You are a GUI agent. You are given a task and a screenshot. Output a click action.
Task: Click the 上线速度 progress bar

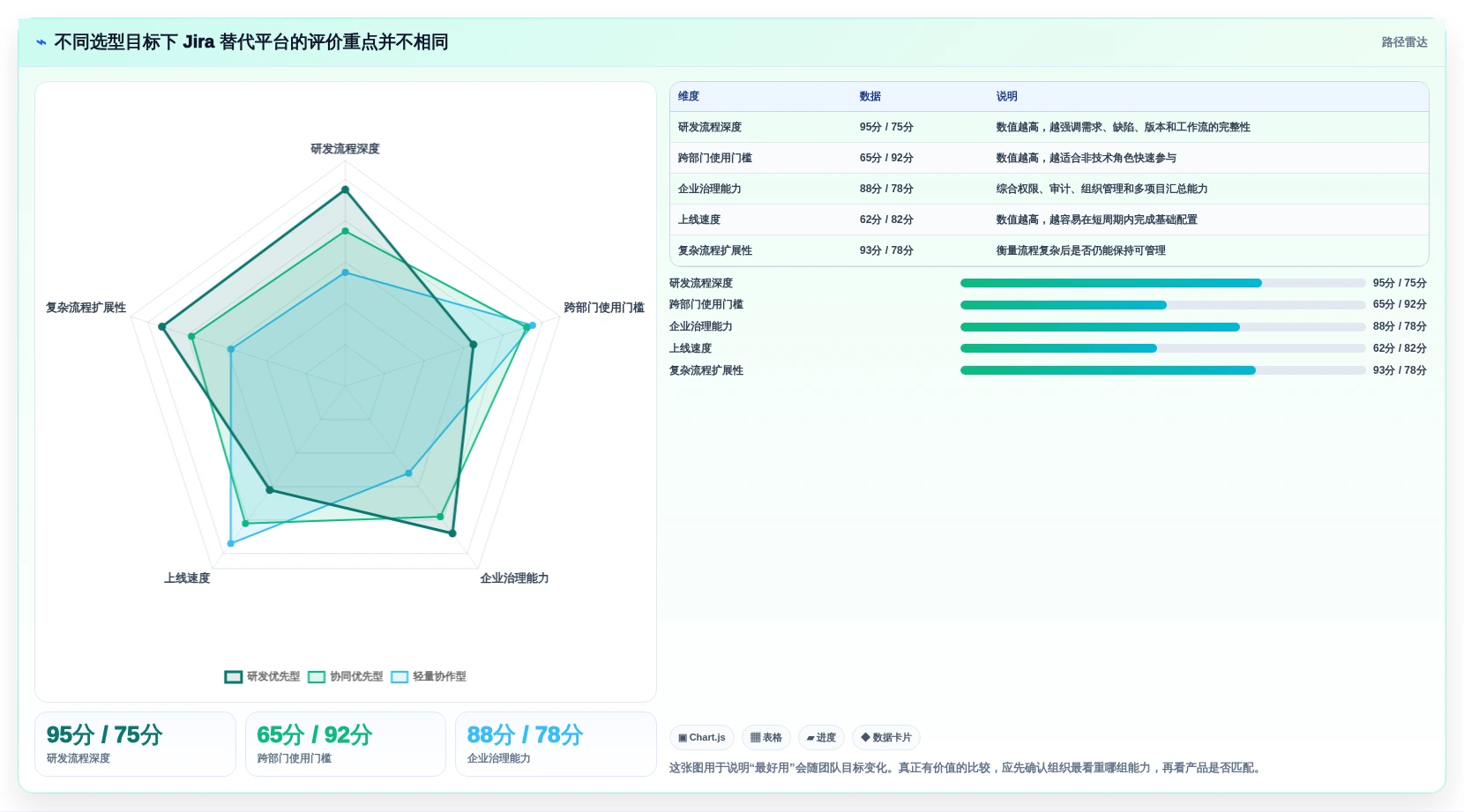click(1162, 348)
